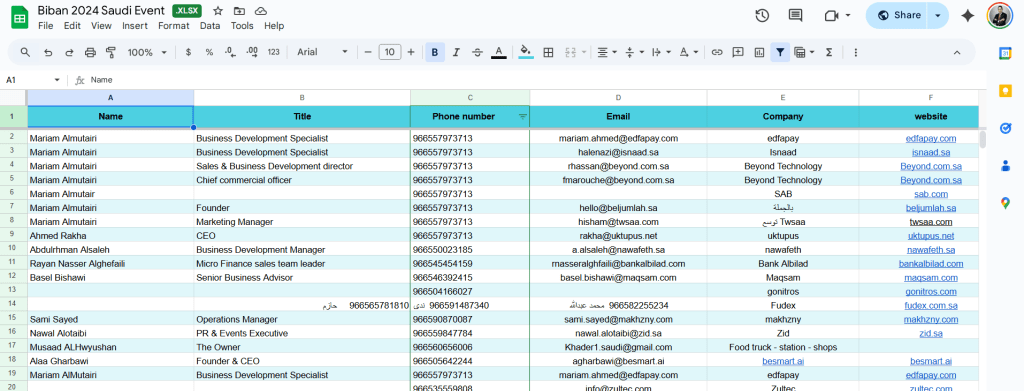Image resolution: width=1024 pixels, height=391 pixels.
Task: Search the menus magnifier icon
Action: point(25,52)
